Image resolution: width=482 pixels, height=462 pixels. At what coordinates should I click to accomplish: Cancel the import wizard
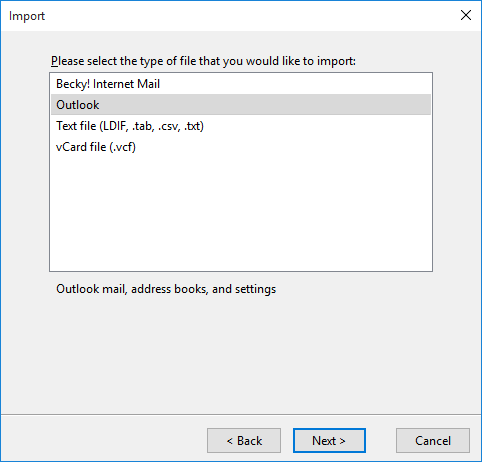(433, 441)
